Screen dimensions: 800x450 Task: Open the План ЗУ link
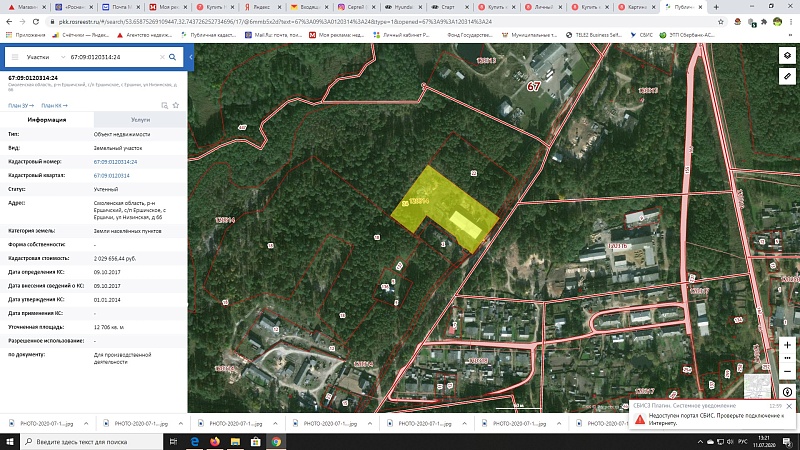click(20, 105)
